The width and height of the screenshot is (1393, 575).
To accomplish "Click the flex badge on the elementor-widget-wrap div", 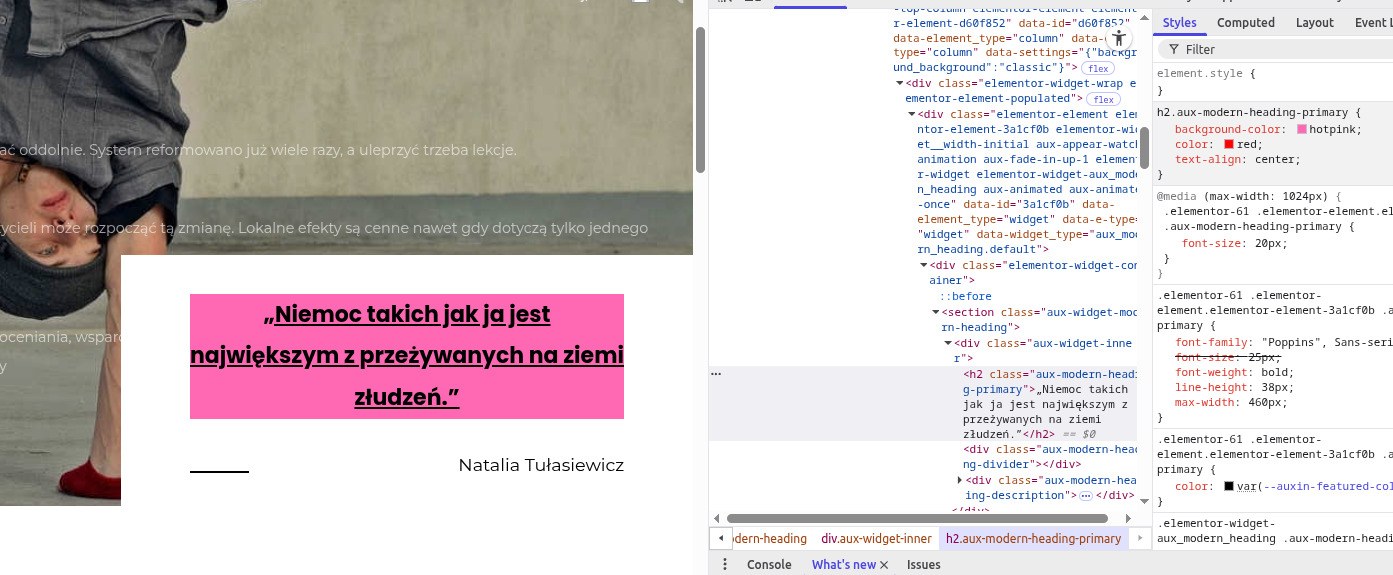I will (1104, 99).
